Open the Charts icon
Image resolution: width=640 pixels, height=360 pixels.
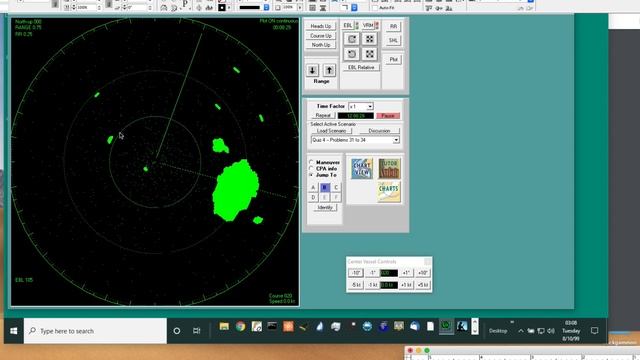[389, 192]
